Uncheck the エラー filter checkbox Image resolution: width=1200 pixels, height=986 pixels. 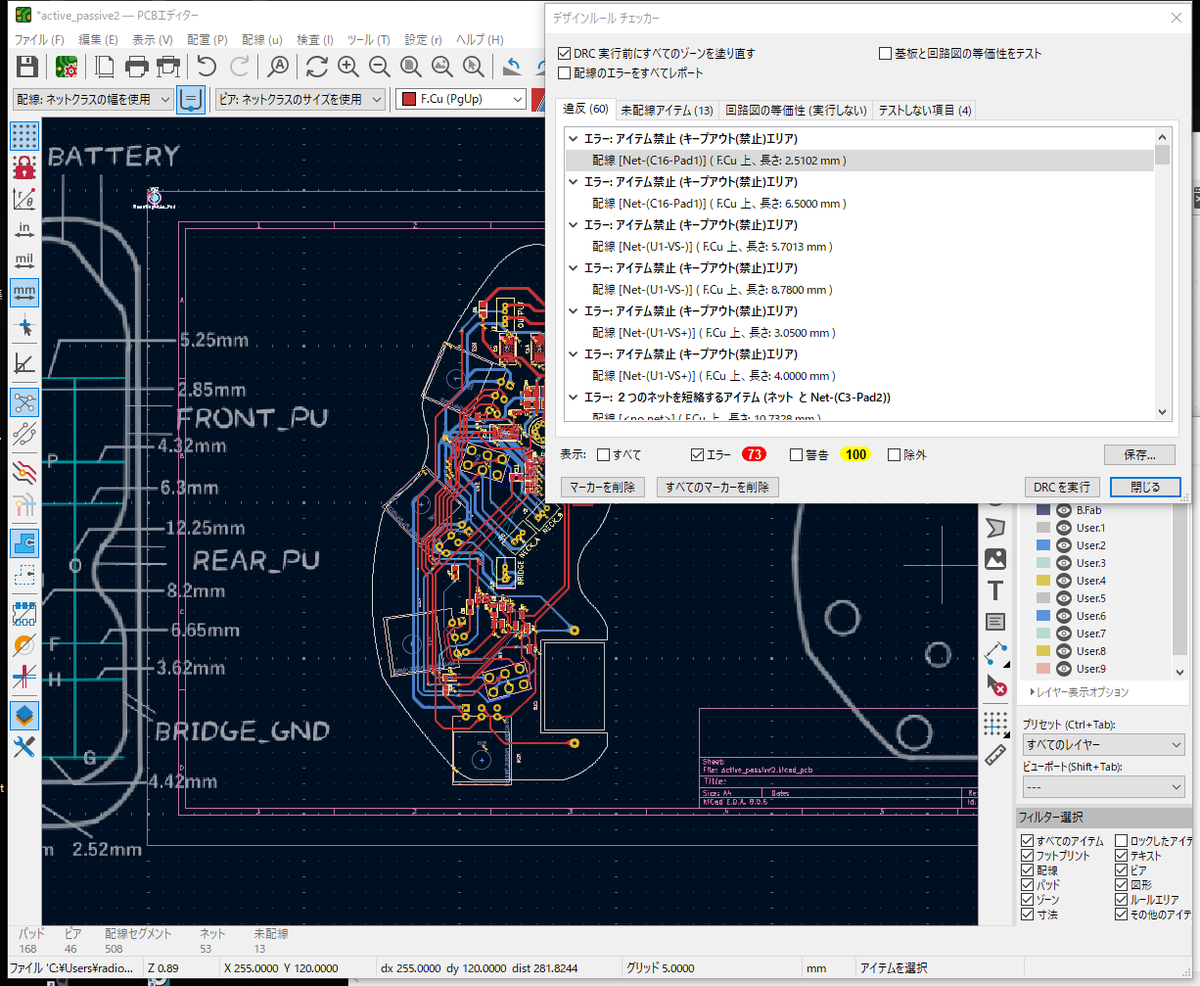[698, 455]
